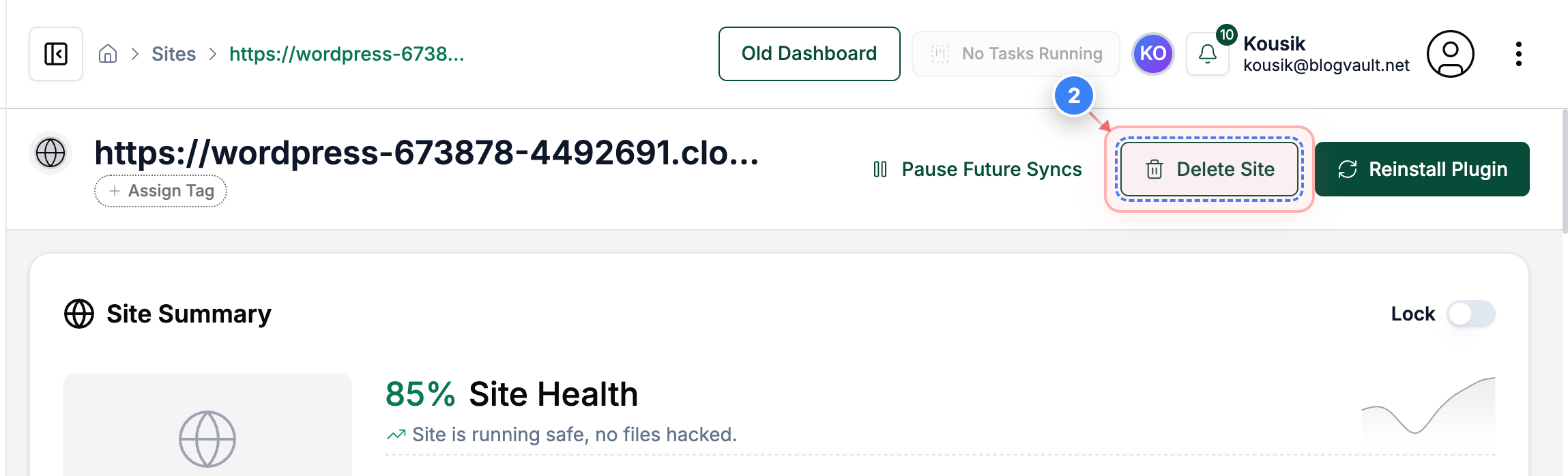Click the No Tasks Running indicator
This screenshot has height=476, width=1568.
(x=1015, y=53)
